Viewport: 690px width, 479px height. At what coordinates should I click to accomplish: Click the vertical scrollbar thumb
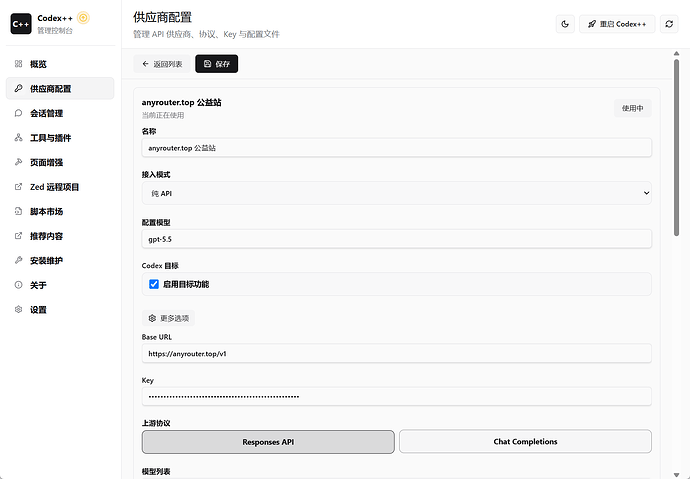(676, 148)
